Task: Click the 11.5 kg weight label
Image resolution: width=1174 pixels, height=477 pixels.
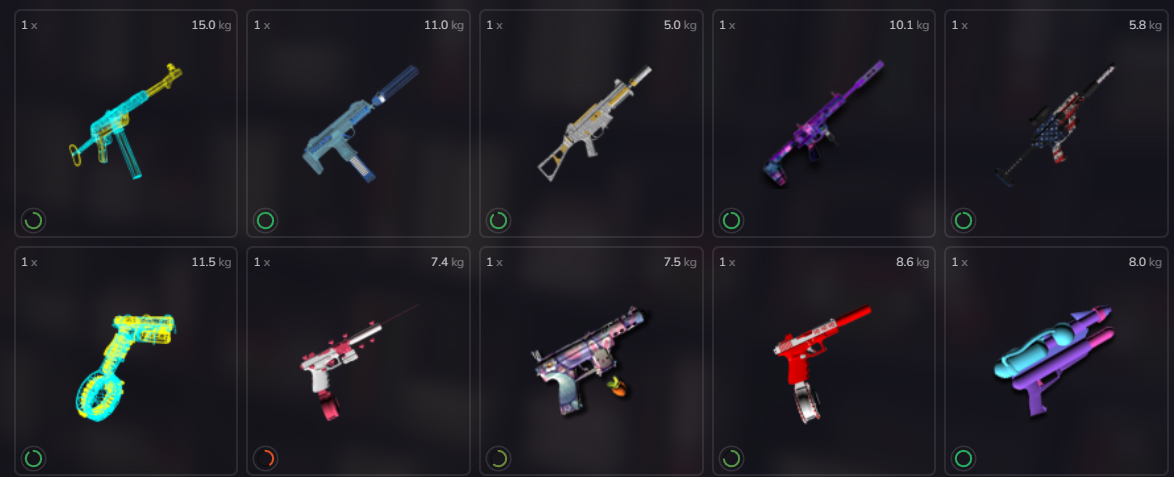Action: 211,262
